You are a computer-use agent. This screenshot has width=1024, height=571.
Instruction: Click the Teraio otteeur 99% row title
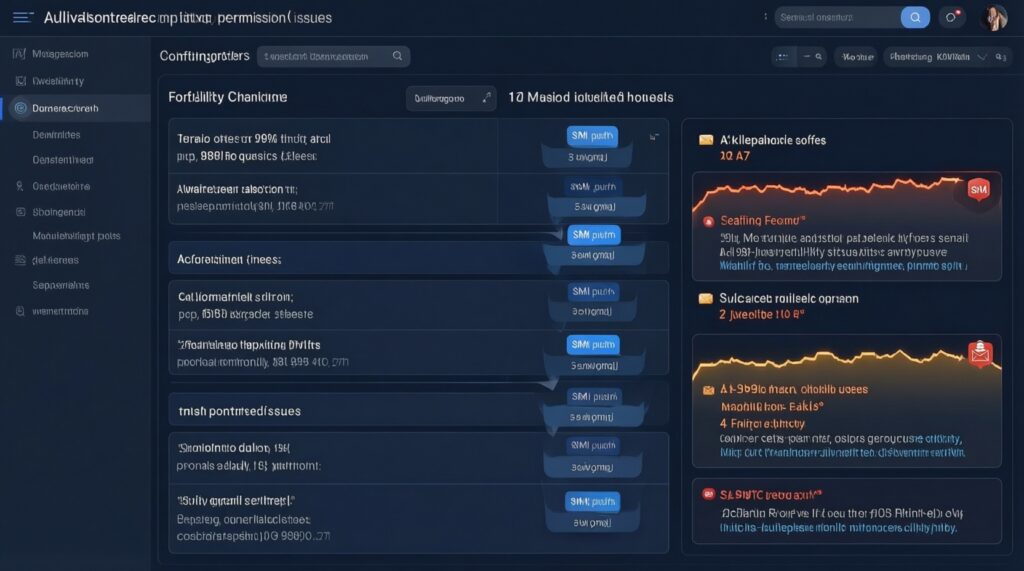[253, 139]
